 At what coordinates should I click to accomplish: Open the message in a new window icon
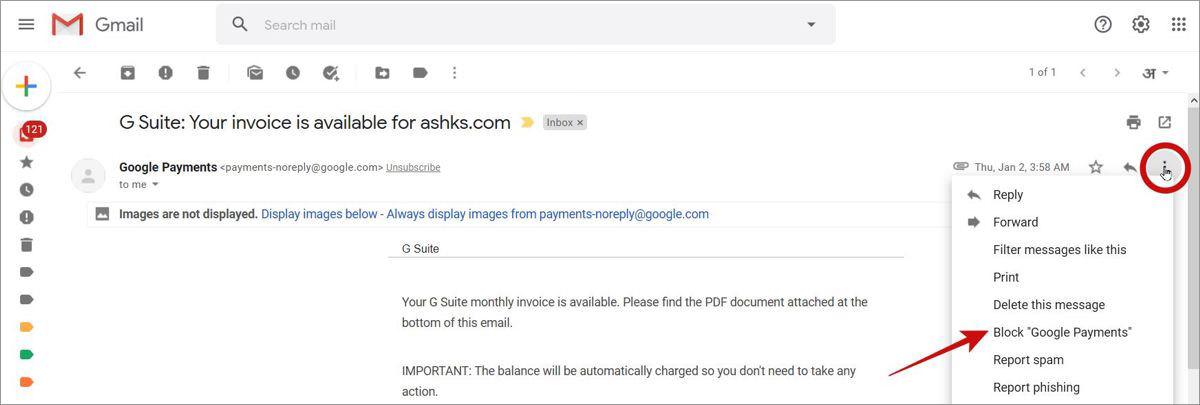click(x=1165, y=122)
